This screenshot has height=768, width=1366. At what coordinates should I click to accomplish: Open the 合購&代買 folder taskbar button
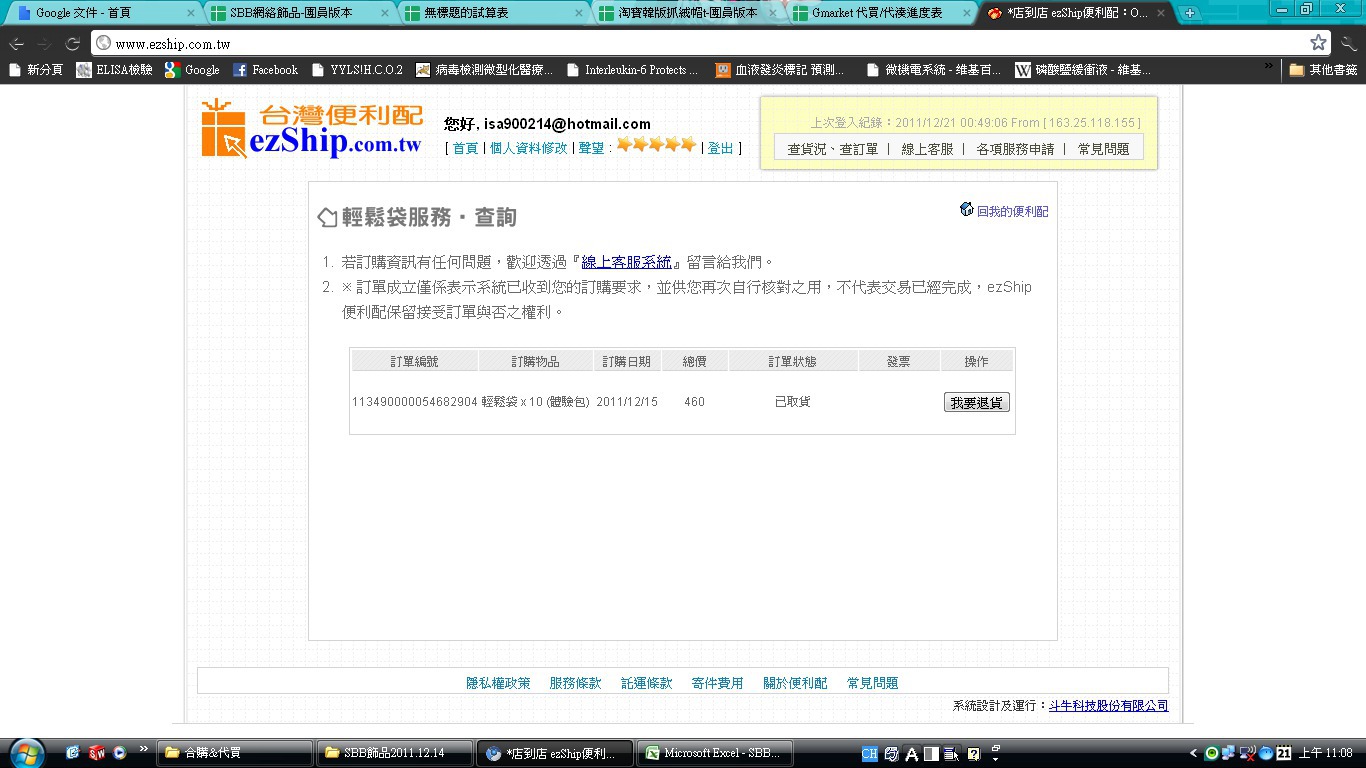235,753
